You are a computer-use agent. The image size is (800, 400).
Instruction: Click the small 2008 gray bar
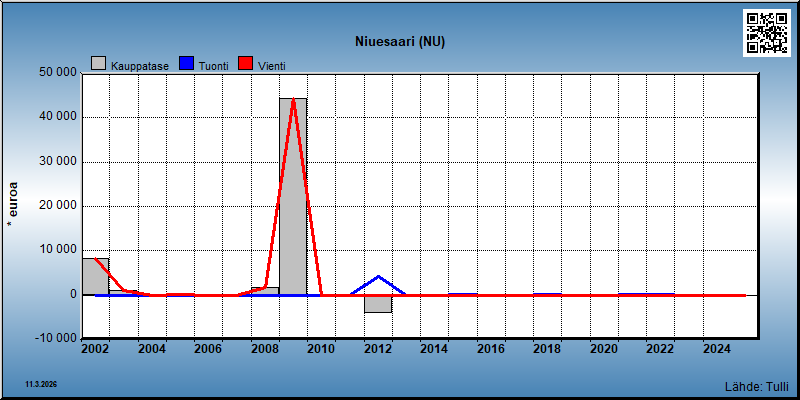tap(265, 291)
